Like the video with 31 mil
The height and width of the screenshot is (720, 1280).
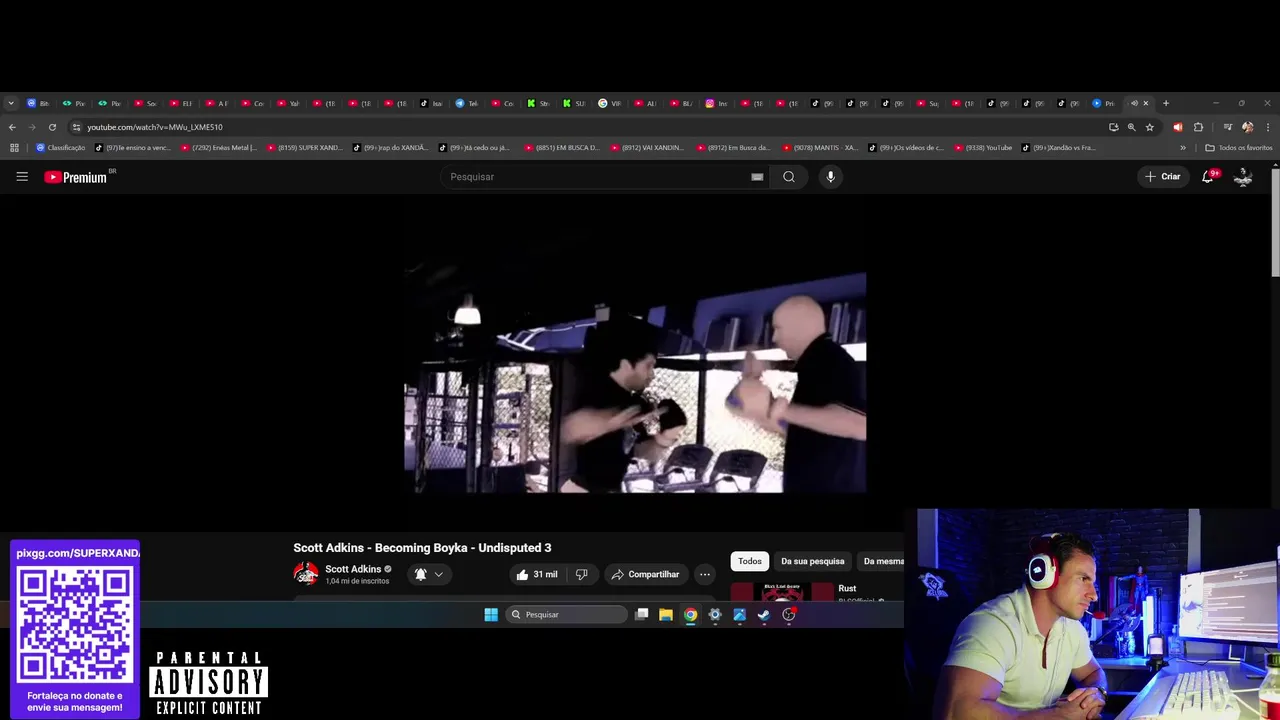pyautogui.click(x=536, y=574)
